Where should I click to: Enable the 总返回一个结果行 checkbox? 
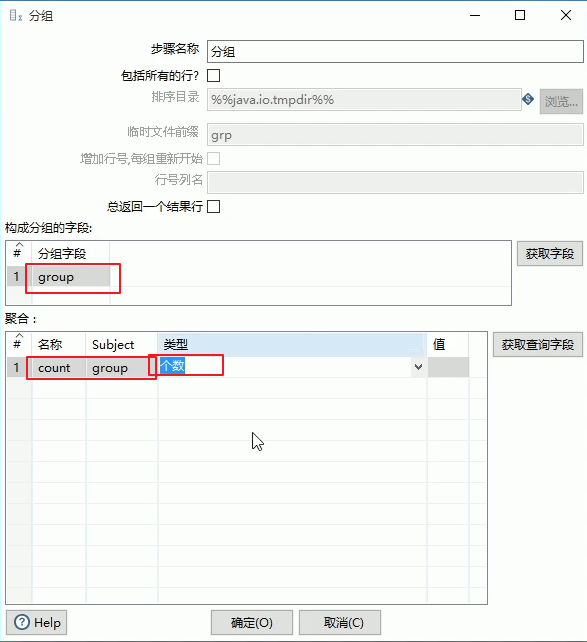pyautogui.click(x=214, y=206)
